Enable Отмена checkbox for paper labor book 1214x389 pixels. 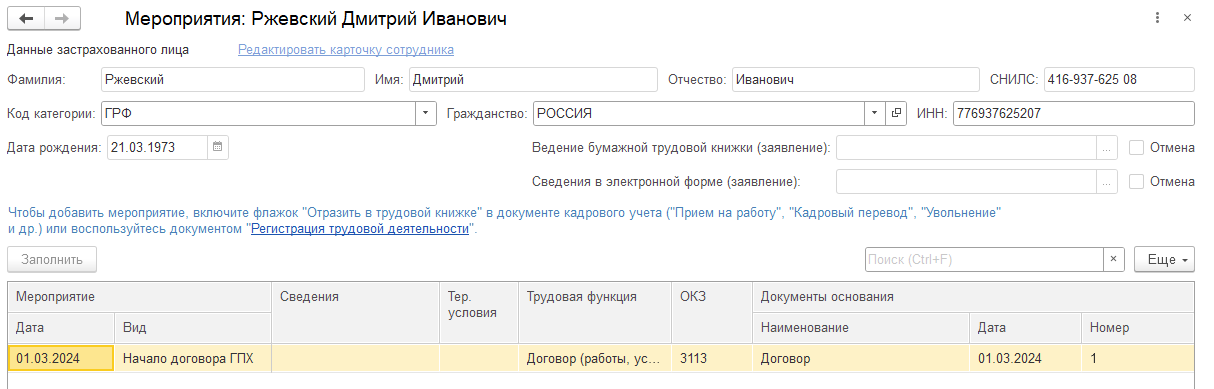[x=1136, y=148]
